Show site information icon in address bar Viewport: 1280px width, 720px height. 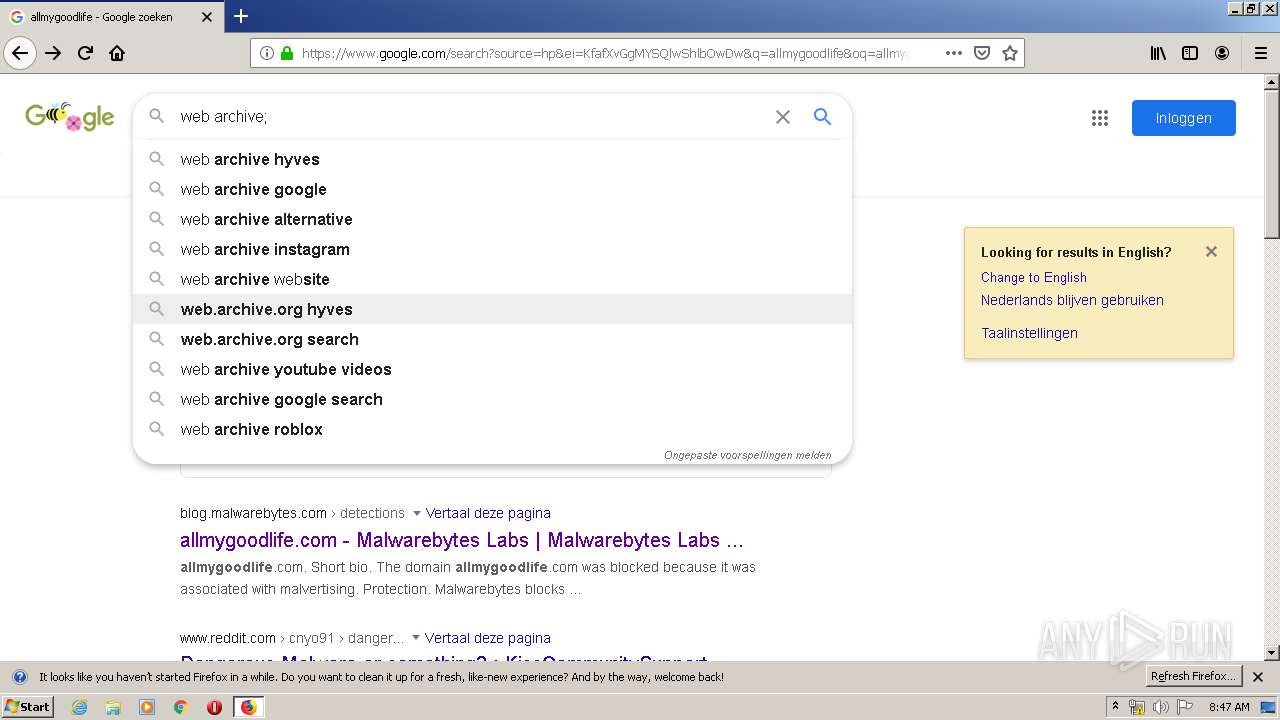pyautogui.click(x=267, y=53)
